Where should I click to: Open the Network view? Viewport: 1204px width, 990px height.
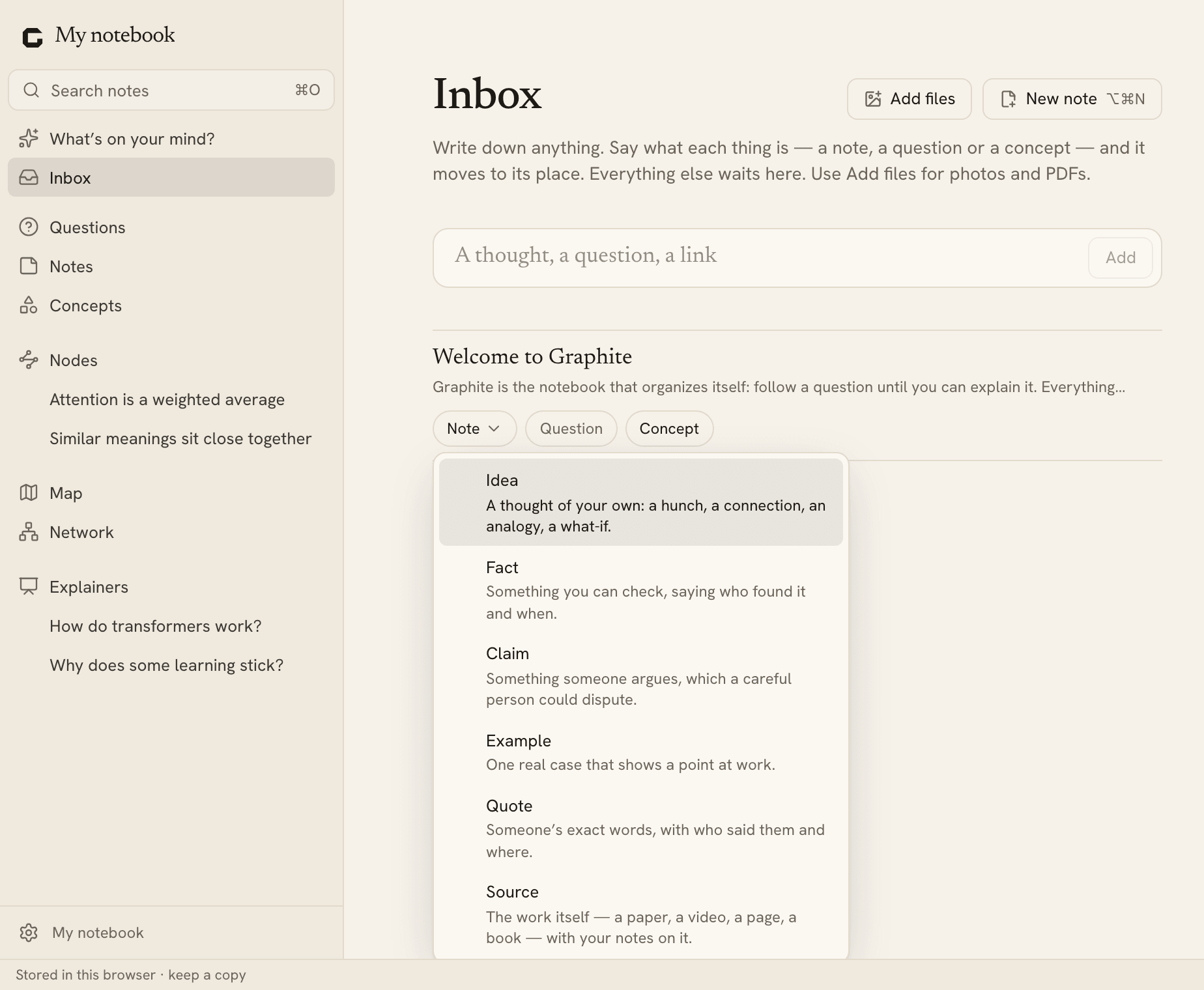171,531
